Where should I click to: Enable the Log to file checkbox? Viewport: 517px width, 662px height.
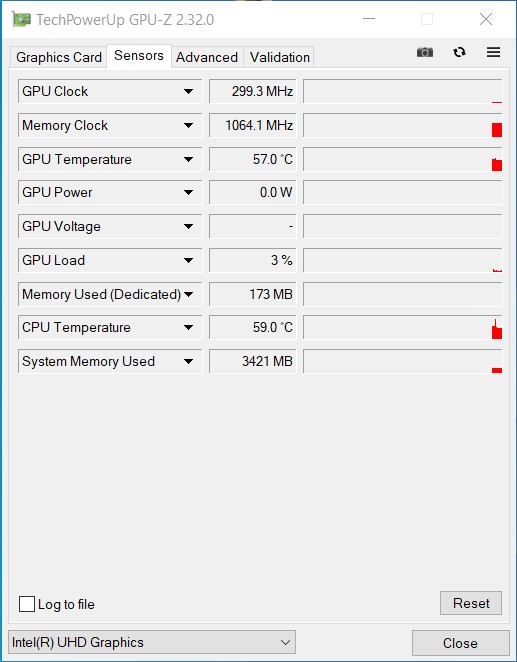(x=27, y=604)
